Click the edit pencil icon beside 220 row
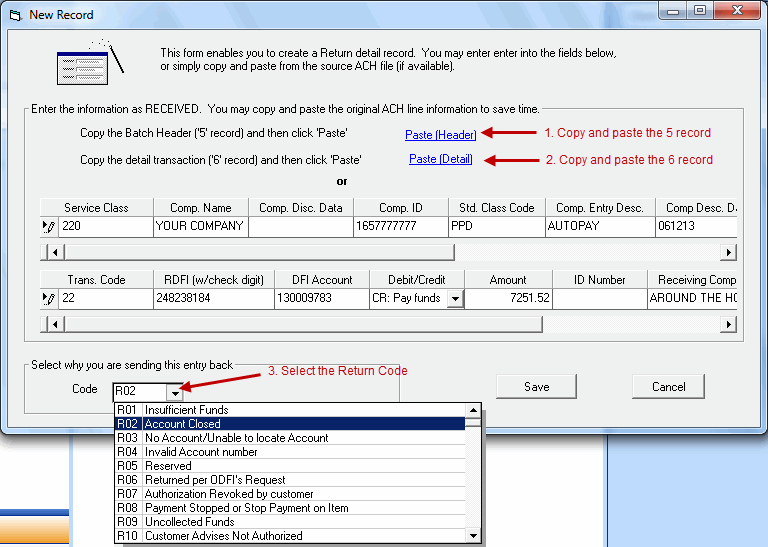The width and height of the screenshot is (768, 547). pos(49,227)
